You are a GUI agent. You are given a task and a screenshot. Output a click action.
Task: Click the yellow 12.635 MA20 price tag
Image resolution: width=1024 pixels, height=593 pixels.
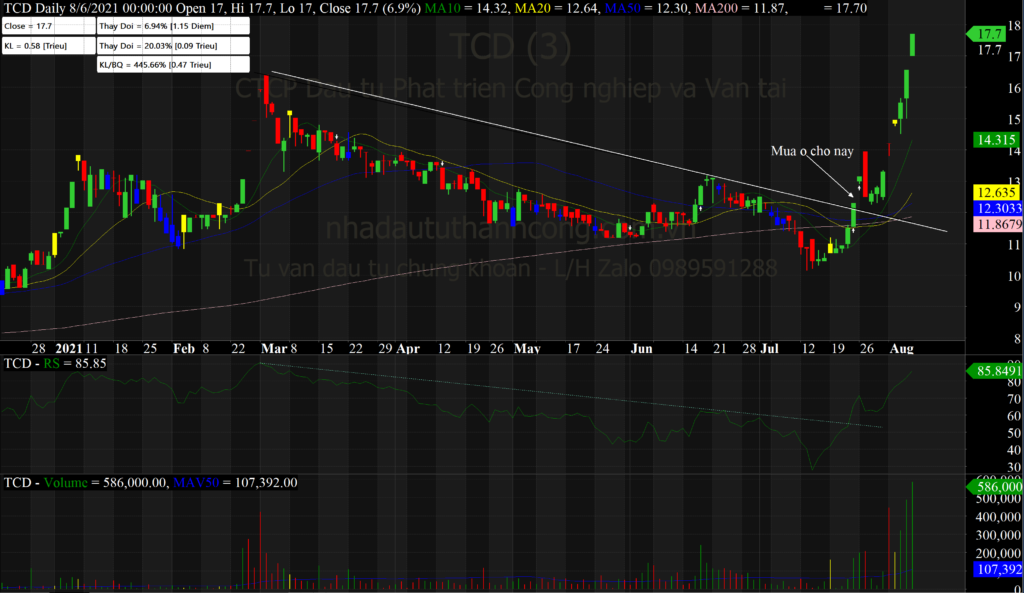[x=994, y=190]
